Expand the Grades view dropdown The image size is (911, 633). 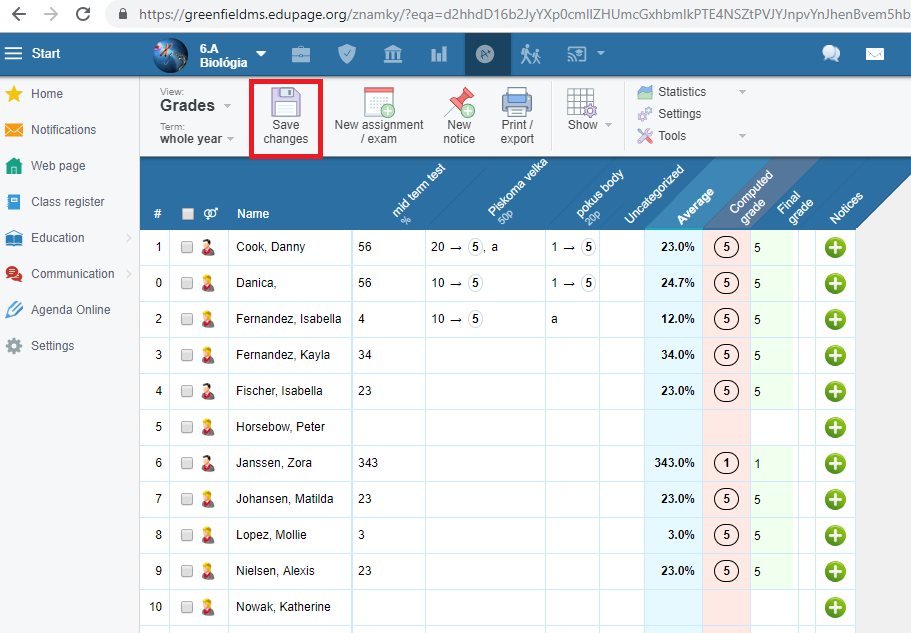196,105
